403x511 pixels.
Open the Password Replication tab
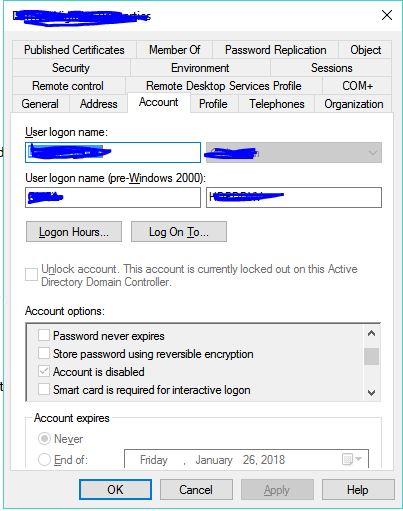pos(275,50)
